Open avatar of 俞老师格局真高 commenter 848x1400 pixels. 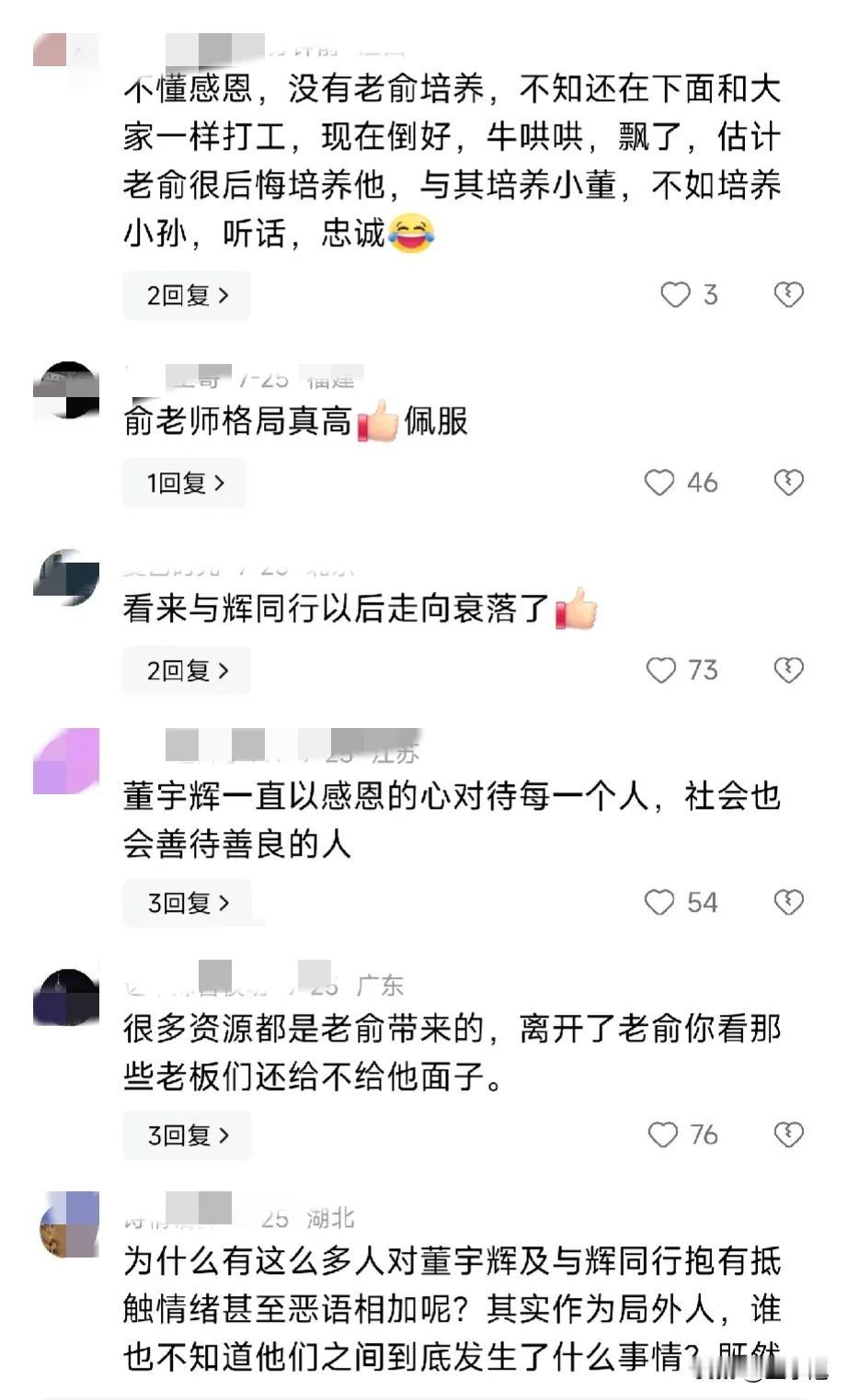click(65, 391)
